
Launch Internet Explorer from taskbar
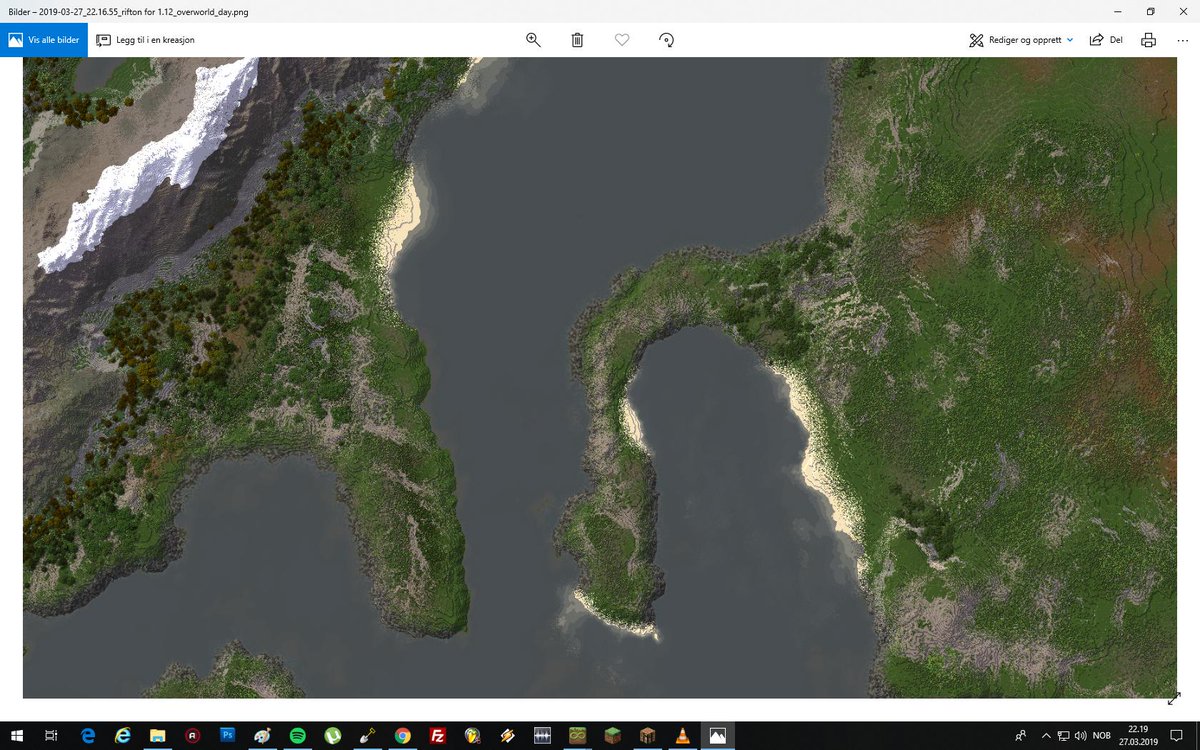click(123, 736)
